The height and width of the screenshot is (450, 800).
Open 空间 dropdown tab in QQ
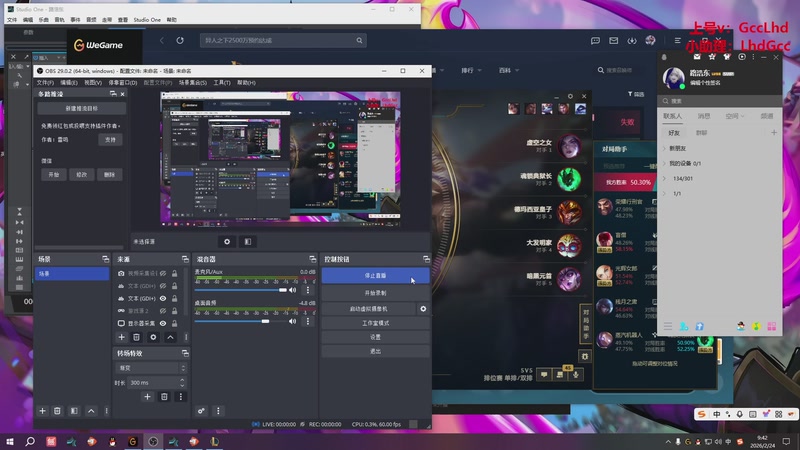pos(735,116)
